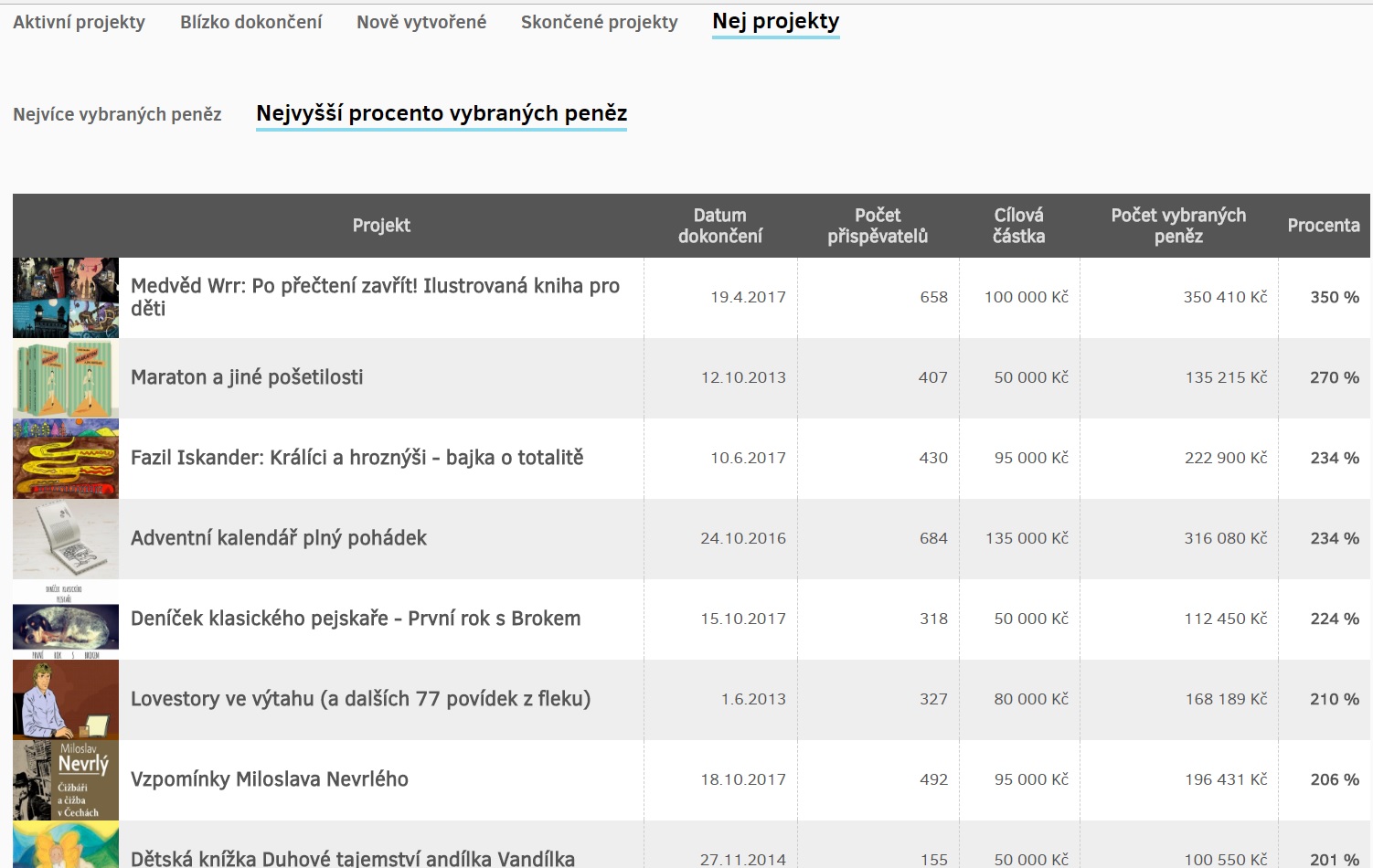Open the Deníček pejskaře dog thumbnail
Screen dimensions: 1373x868
tap(66, 619)
